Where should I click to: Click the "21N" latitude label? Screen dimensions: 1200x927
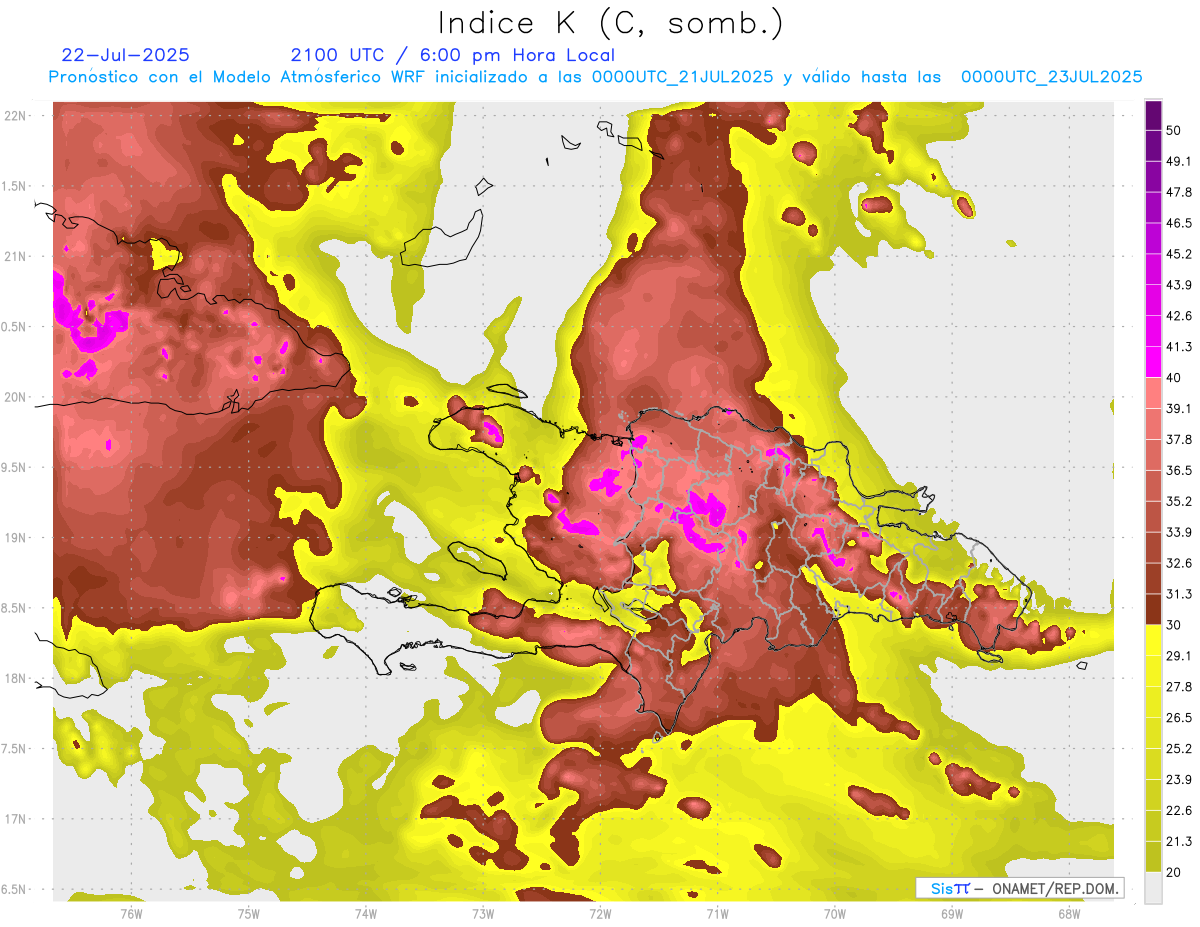coord(15,257)
